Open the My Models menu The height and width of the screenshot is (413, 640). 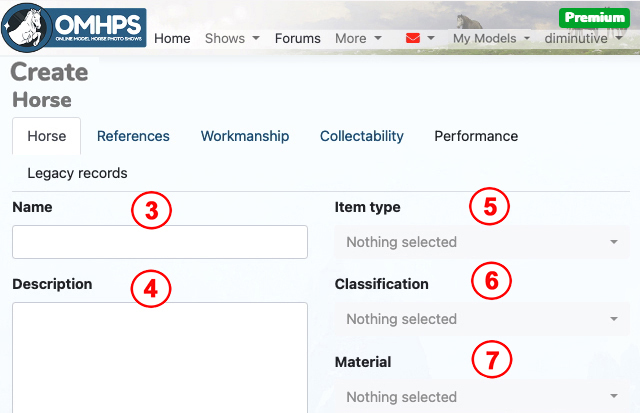click(x=491, y=38)
